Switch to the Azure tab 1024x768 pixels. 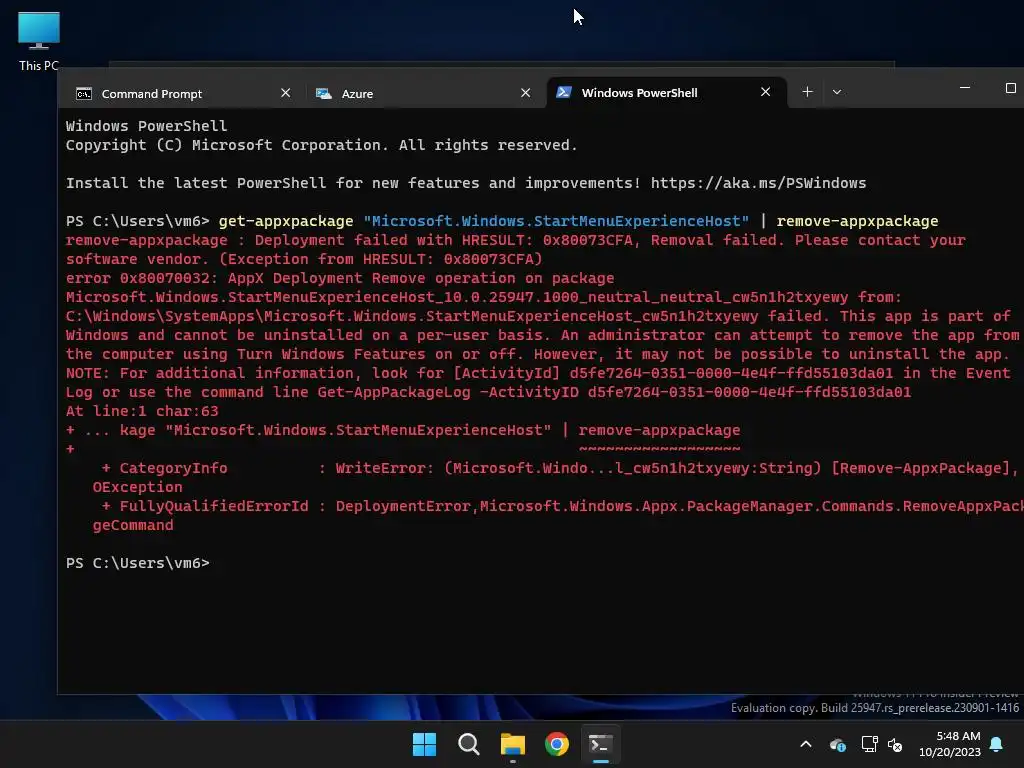(x=424, y=93)
